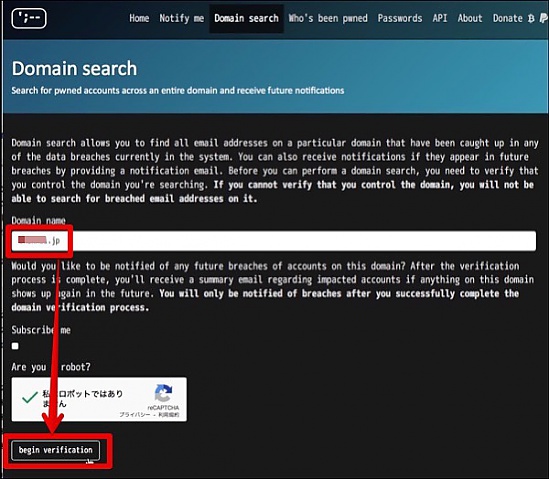Image resolution: width=549 pixels, height=479 pixels.
Task: Focus the Domain name input field
Action: coord(273,241)
